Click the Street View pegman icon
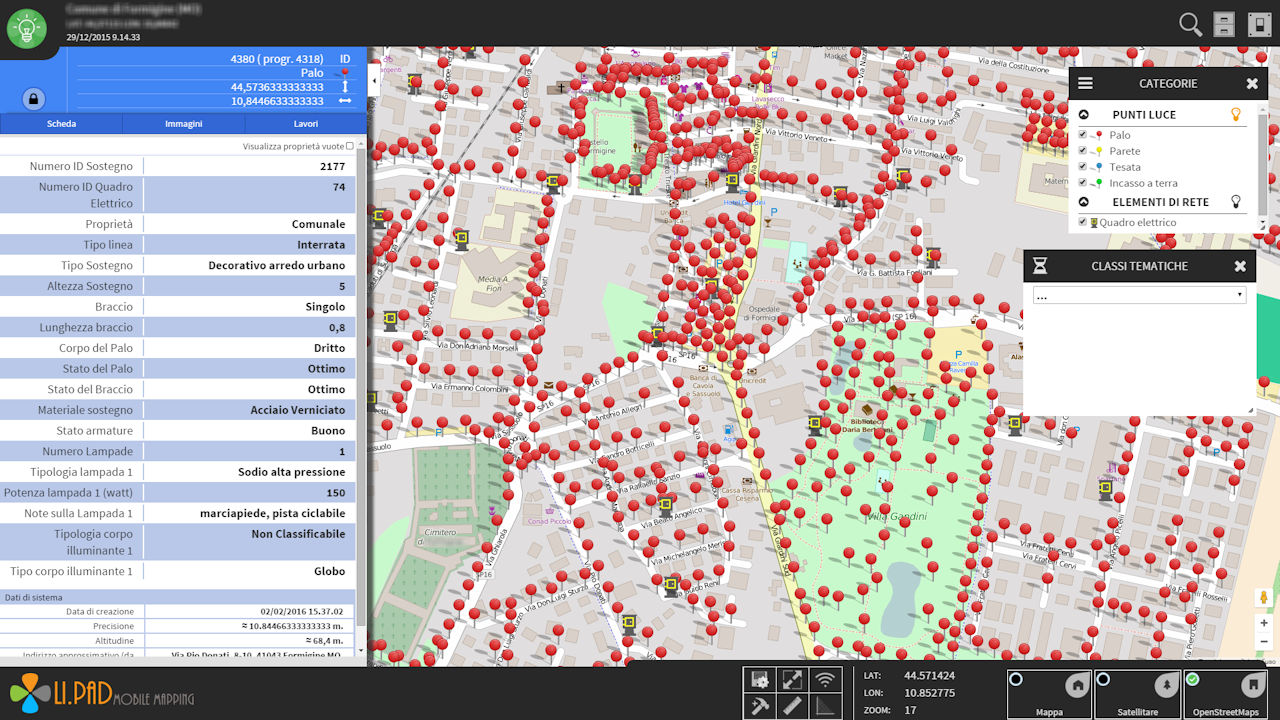1280x720 pixels. (x=1264, y=598)
